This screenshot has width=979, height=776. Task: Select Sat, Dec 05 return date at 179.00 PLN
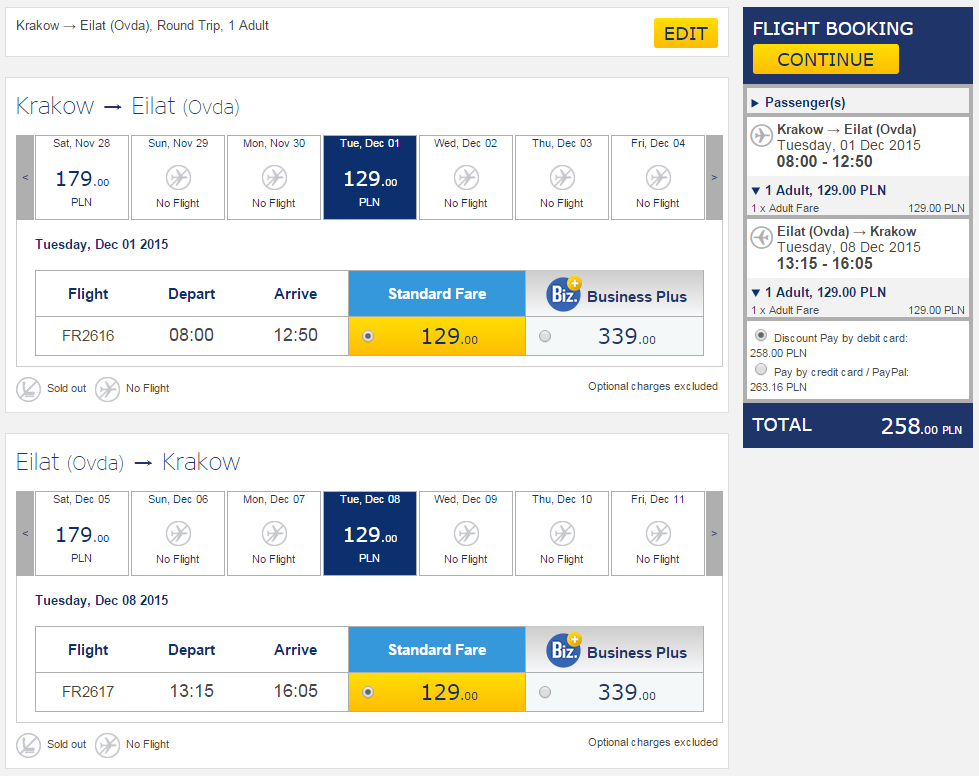82,533
